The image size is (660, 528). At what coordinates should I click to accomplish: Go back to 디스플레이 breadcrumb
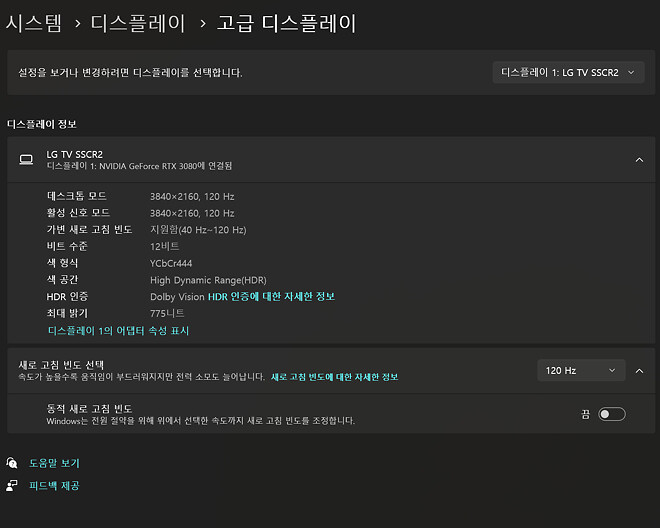coord(138,23)
